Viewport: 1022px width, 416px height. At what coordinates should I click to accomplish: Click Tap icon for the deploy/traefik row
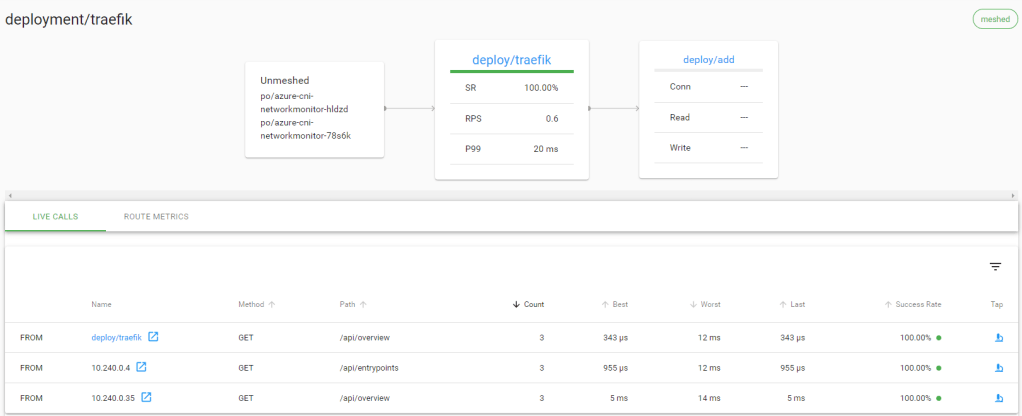tap(996, 338)
